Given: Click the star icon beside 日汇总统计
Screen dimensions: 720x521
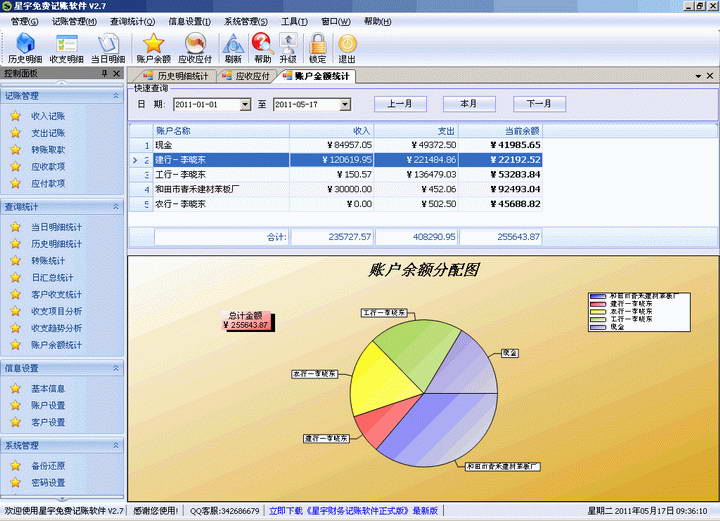Looking at the screenshot, I should (x=16, y=278).
